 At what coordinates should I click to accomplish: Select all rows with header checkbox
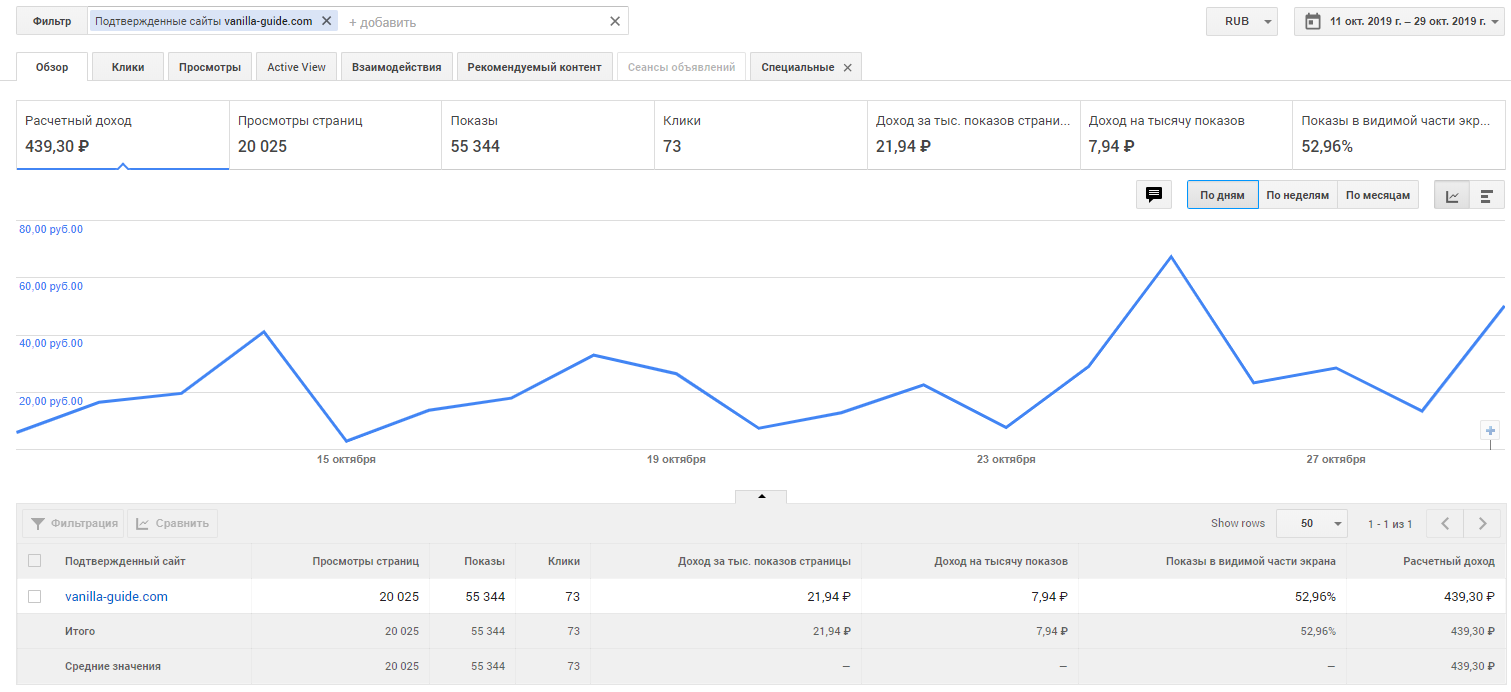point(35,561)
